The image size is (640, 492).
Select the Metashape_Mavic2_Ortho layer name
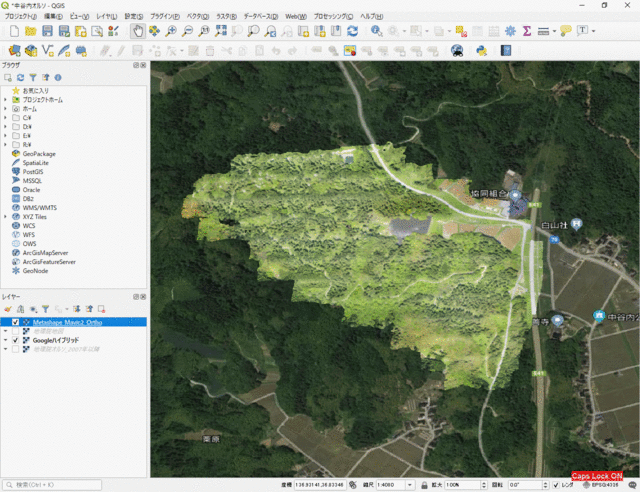click(67, 322)
